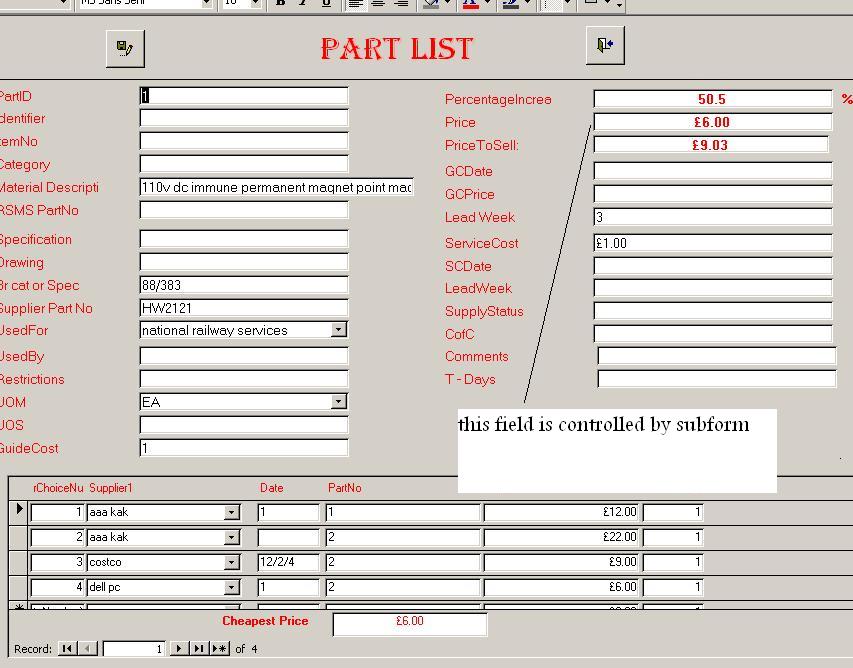Click the Lead Week field containing 3
This screenshot has width=853, height=668.
point(713,217)
